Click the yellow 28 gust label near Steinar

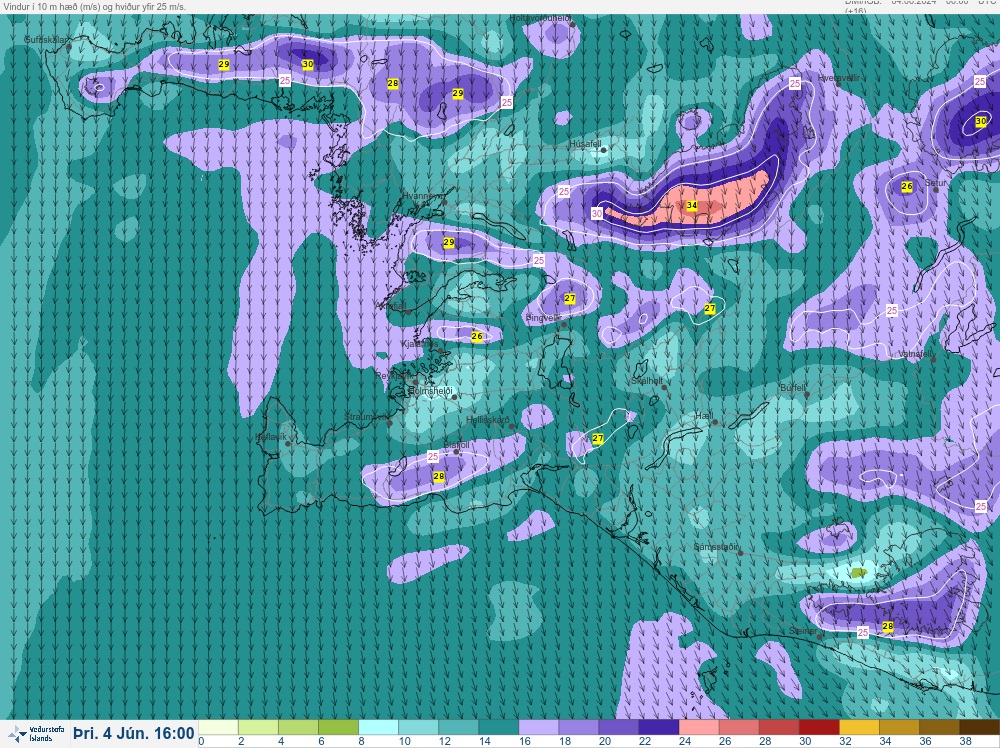(888, 627)
